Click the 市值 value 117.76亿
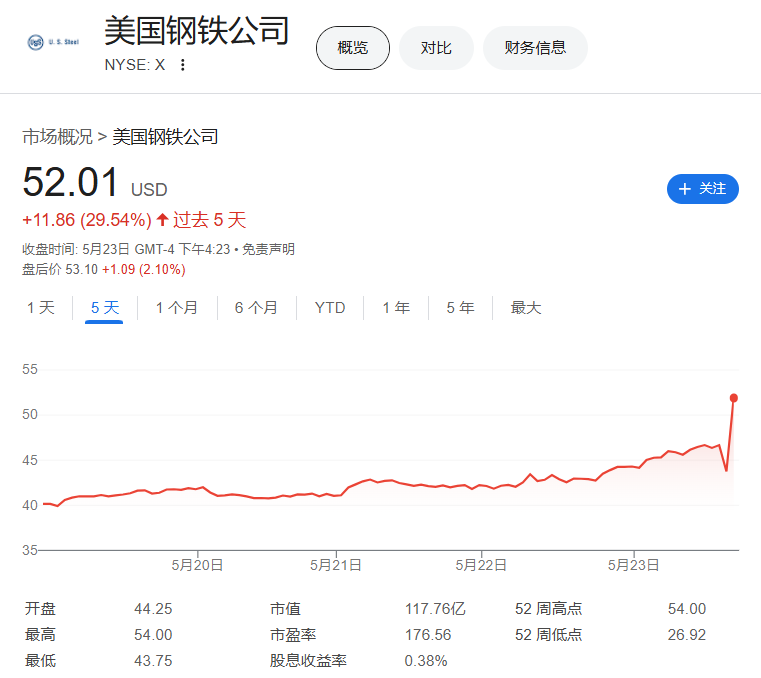The image size is (761, 678). [435, 609]
